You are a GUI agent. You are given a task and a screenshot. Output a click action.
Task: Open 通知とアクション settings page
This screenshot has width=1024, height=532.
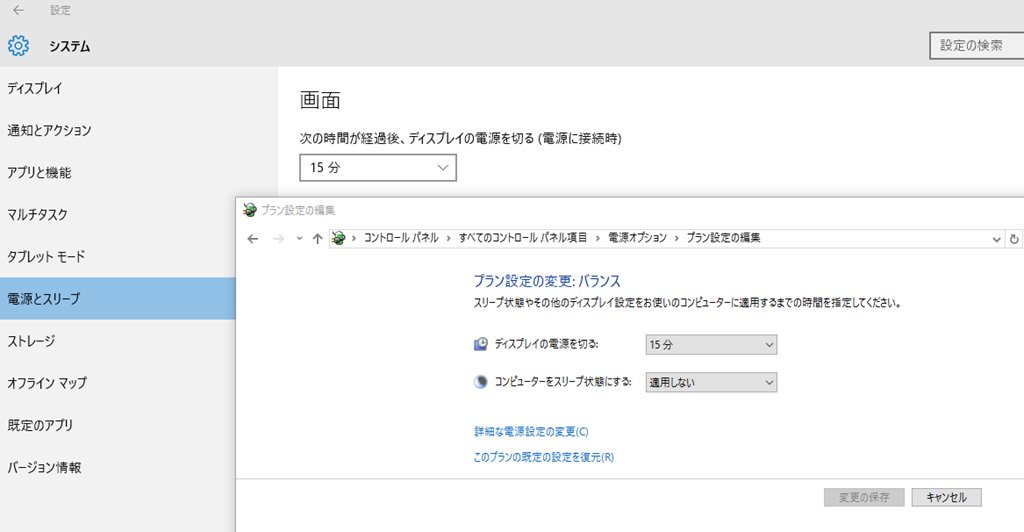49,130
